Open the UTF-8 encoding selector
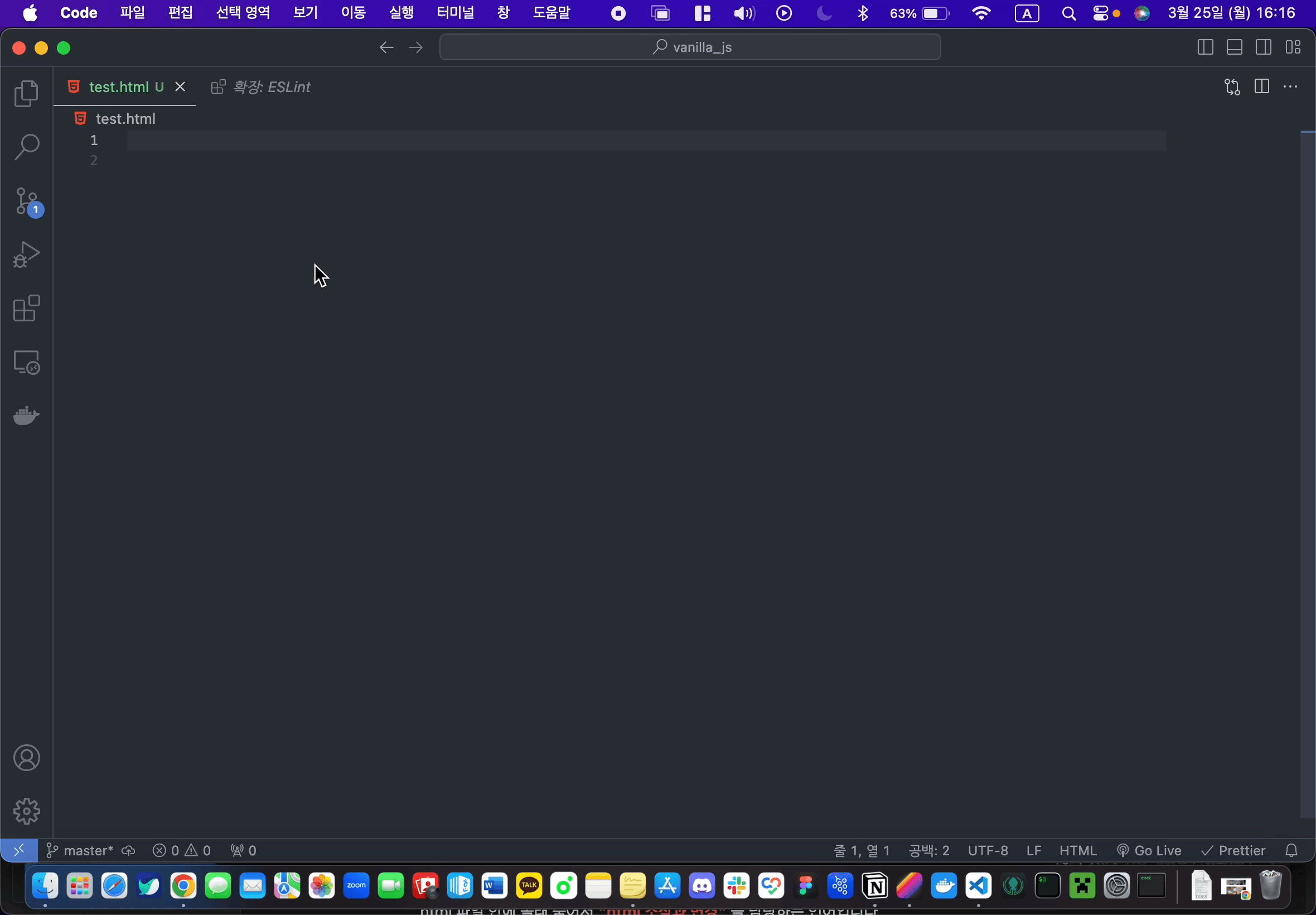 click(987, 850)
